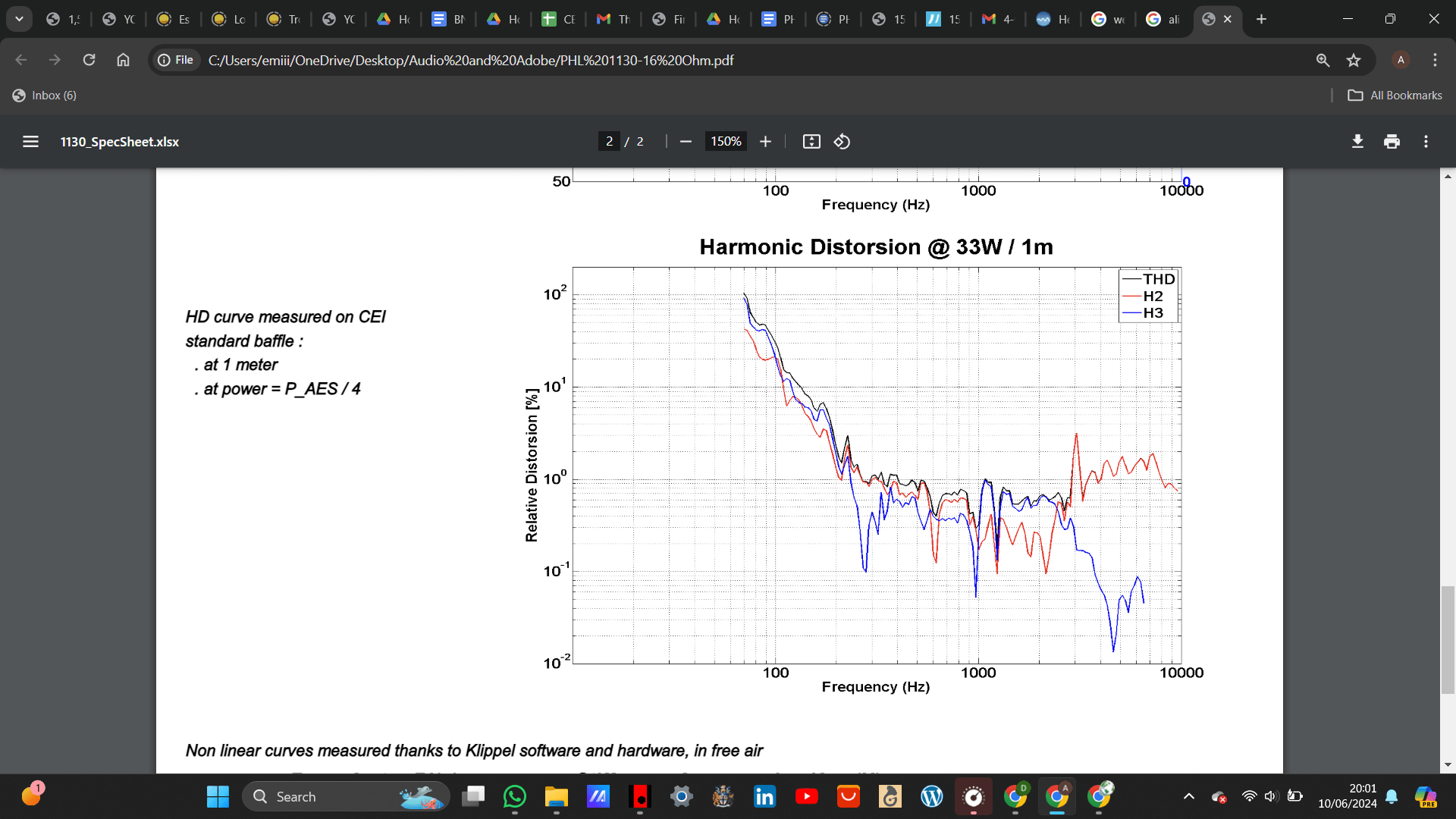The width and height of the screenshot is (1456, 819).
Task: Click the '1130_SpecSheet.xlsx' document title
Action: pyautogui.click(x=120, y=142)
